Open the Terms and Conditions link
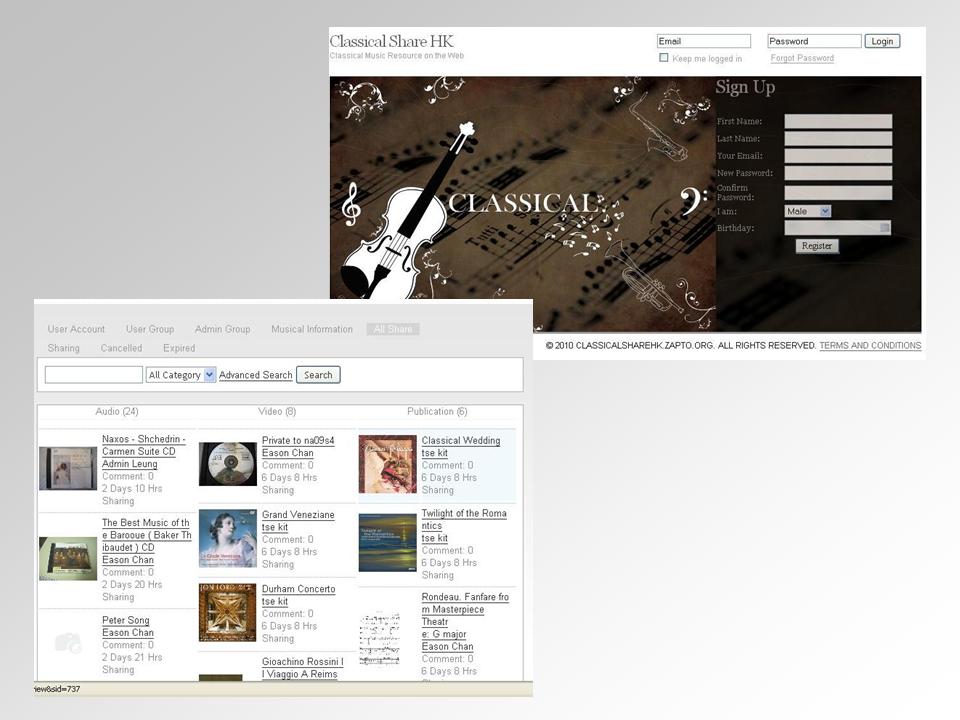This screenshot has width=960, height=720. (870, 346)
